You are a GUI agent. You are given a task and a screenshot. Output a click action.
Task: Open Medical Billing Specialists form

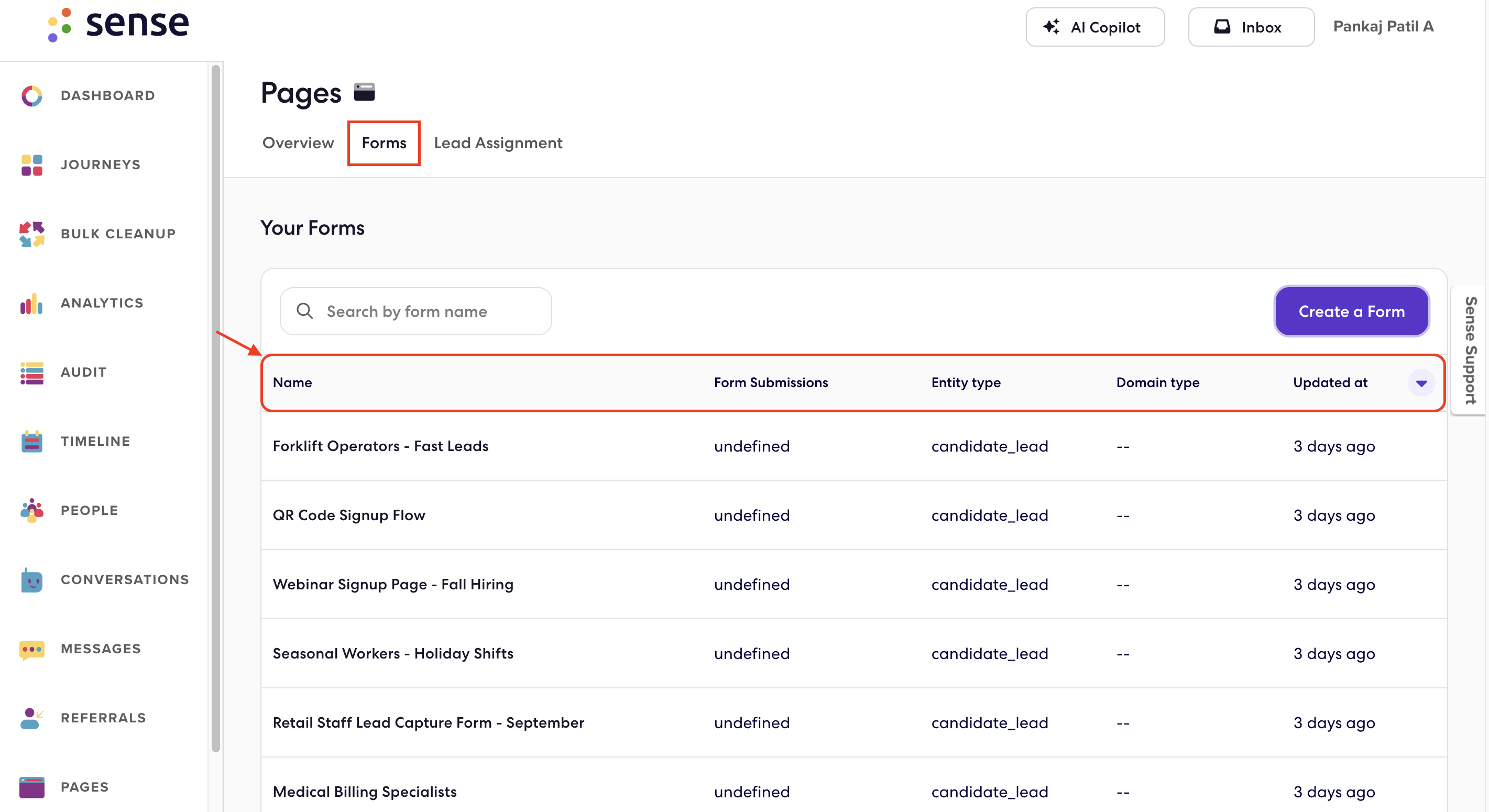365,792
